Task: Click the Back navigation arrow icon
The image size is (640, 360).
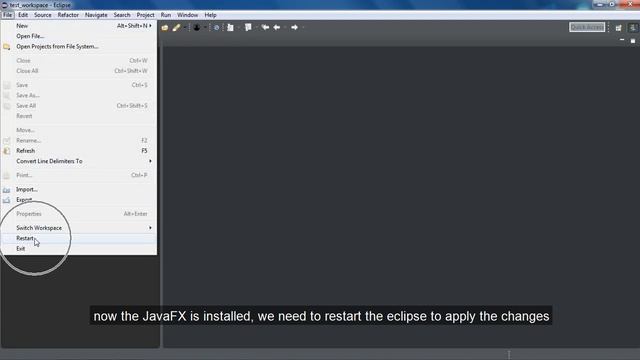Action: tap(277, 27)
